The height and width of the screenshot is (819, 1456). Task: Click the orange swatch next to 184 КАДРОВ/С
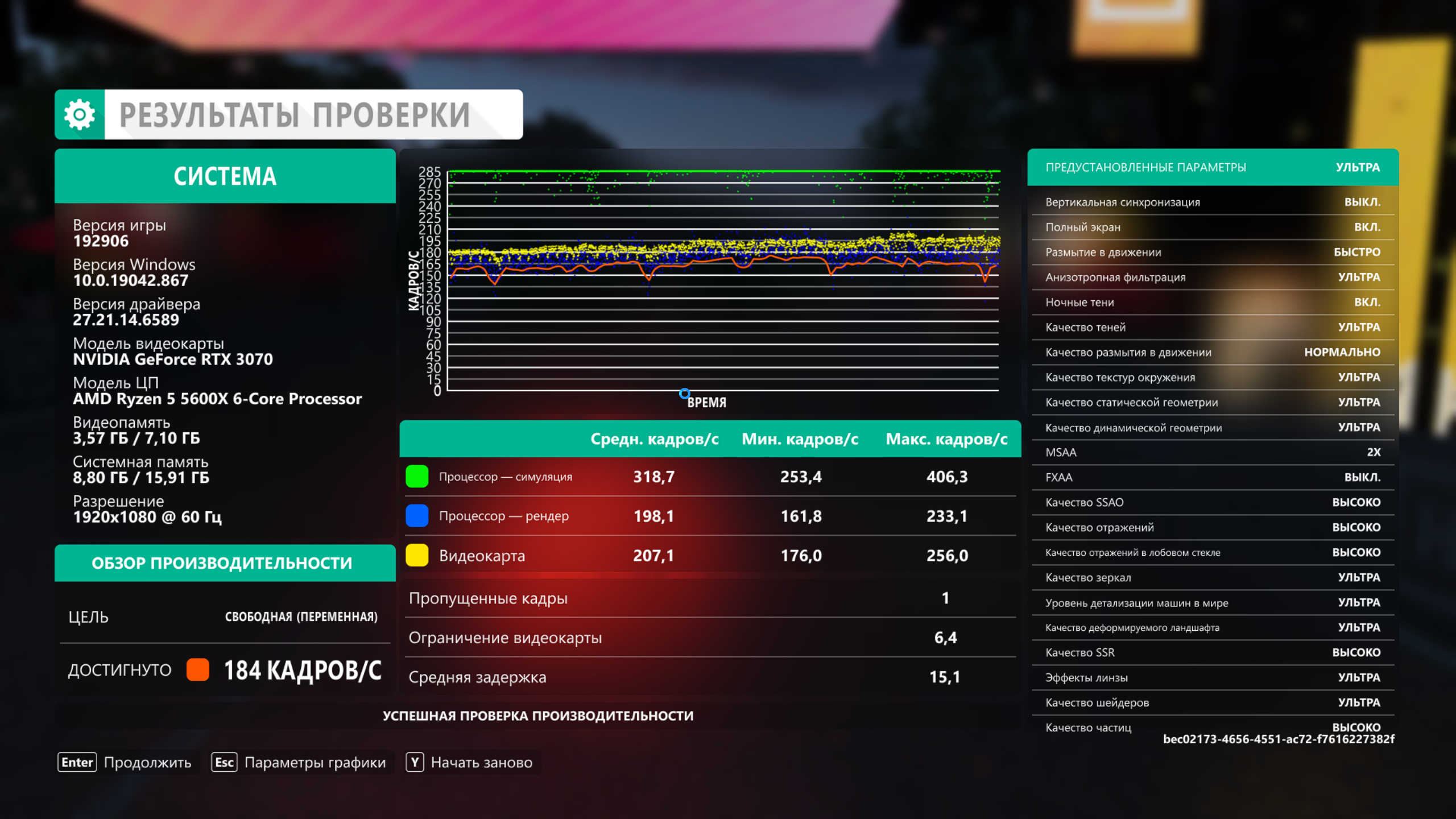point(198,670)
